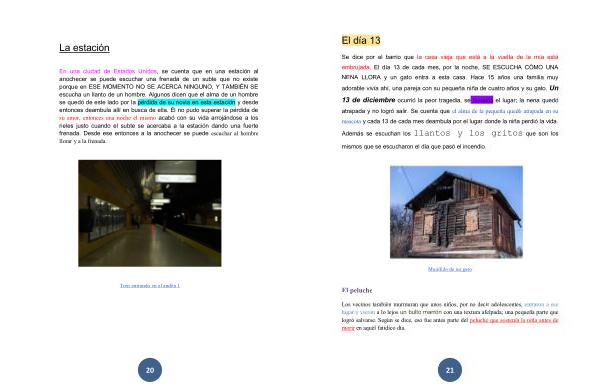Screen dimensions: 600x388
Task: Click the highlighted "El día 13" heading
Action: coord(361,40)
